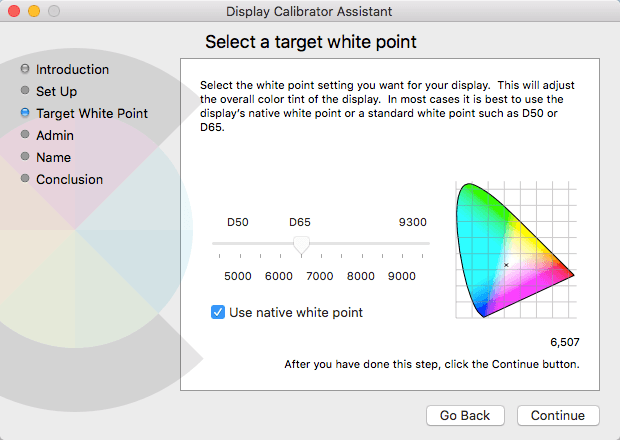Uncheck the Use native white point checkbox

[x=218, y=312]
